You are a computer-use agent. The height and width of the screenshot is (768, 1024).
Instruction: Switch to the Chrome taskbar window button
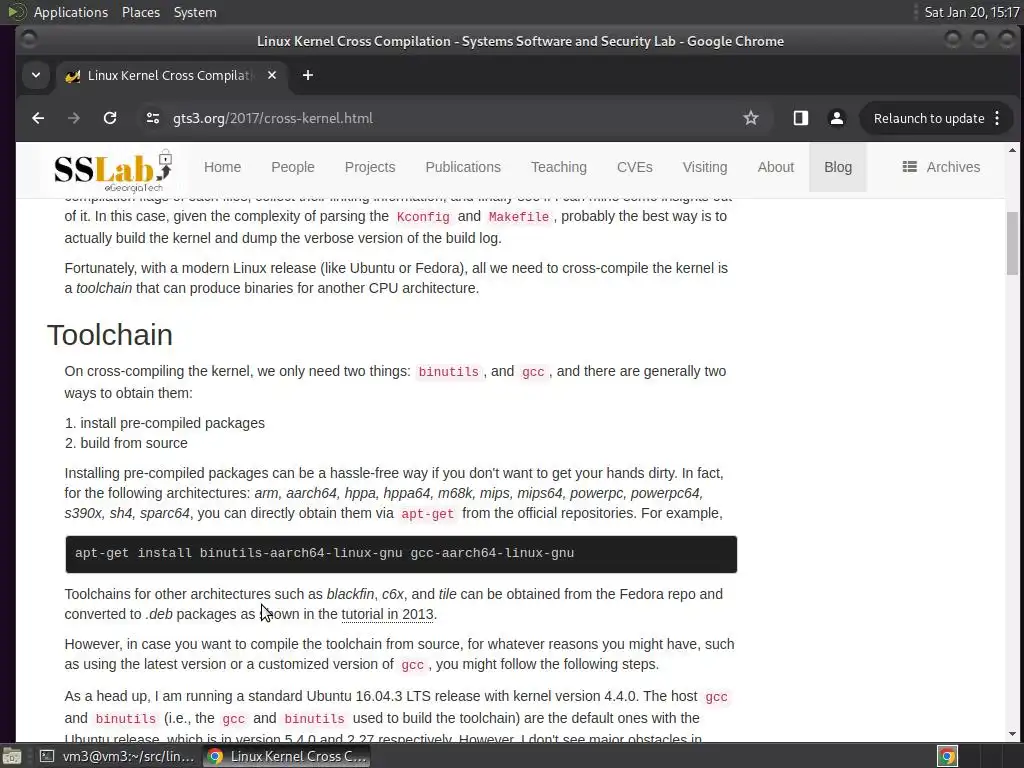point(286,756)
